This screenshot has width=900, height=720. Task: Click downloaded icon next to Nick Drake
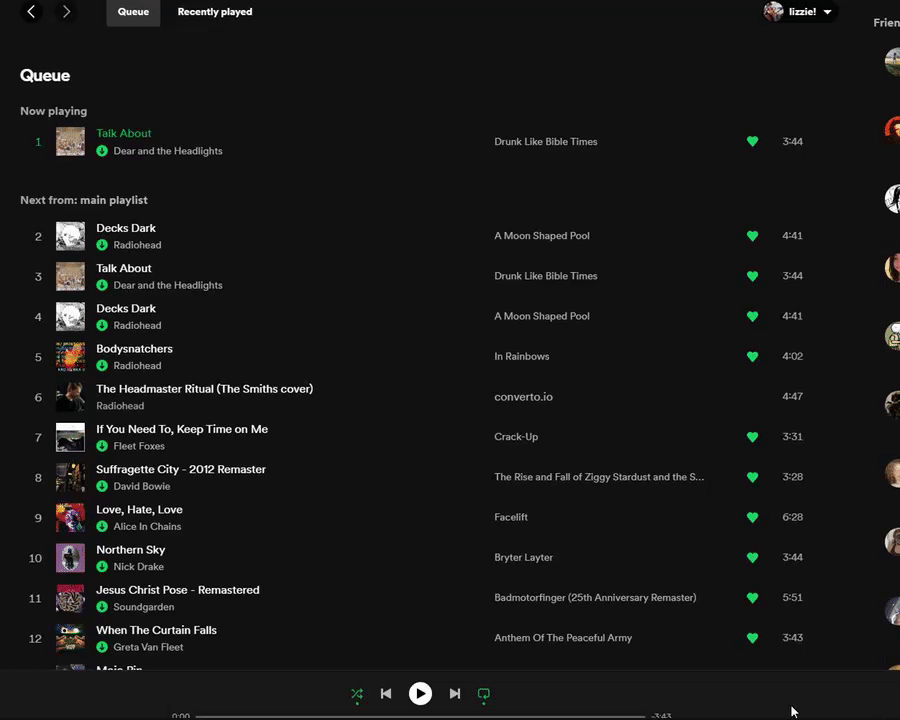tap(102, 567)
